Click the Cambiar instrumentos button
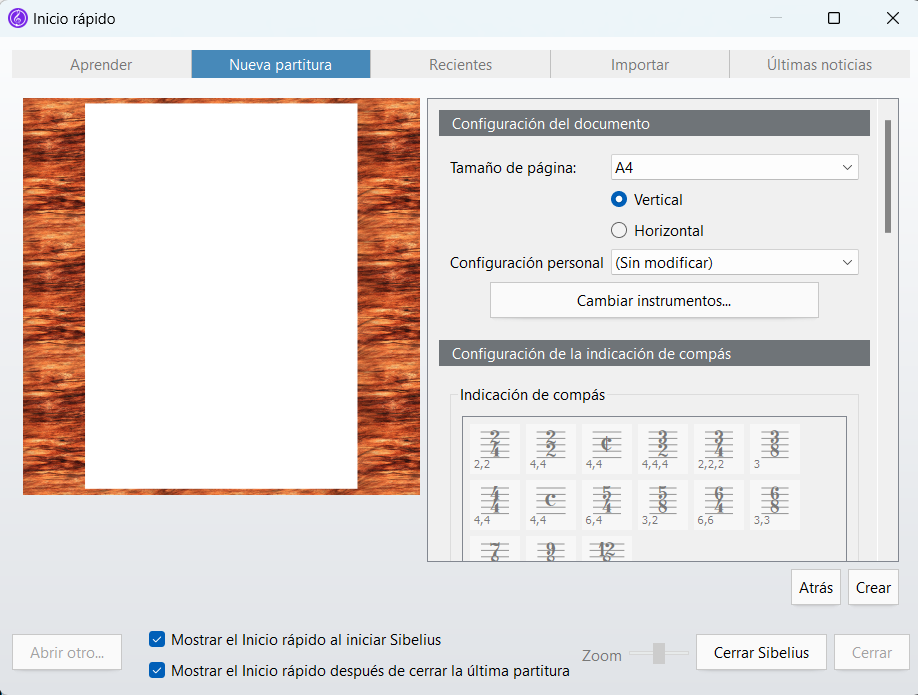The width and height of the screenshot is (918, 695). (x=654, y=300)
